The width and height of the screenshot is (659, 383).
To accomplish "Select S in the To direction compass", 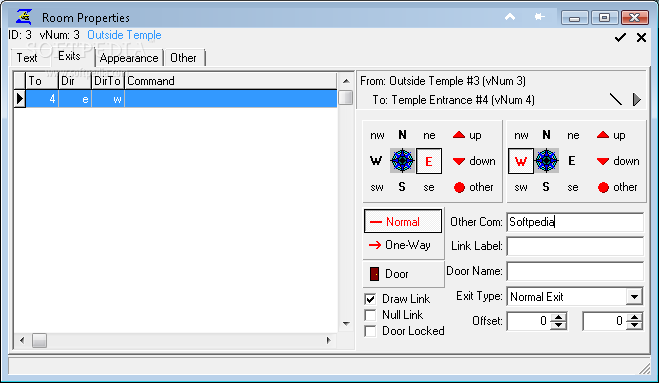I will coord(546,187).
